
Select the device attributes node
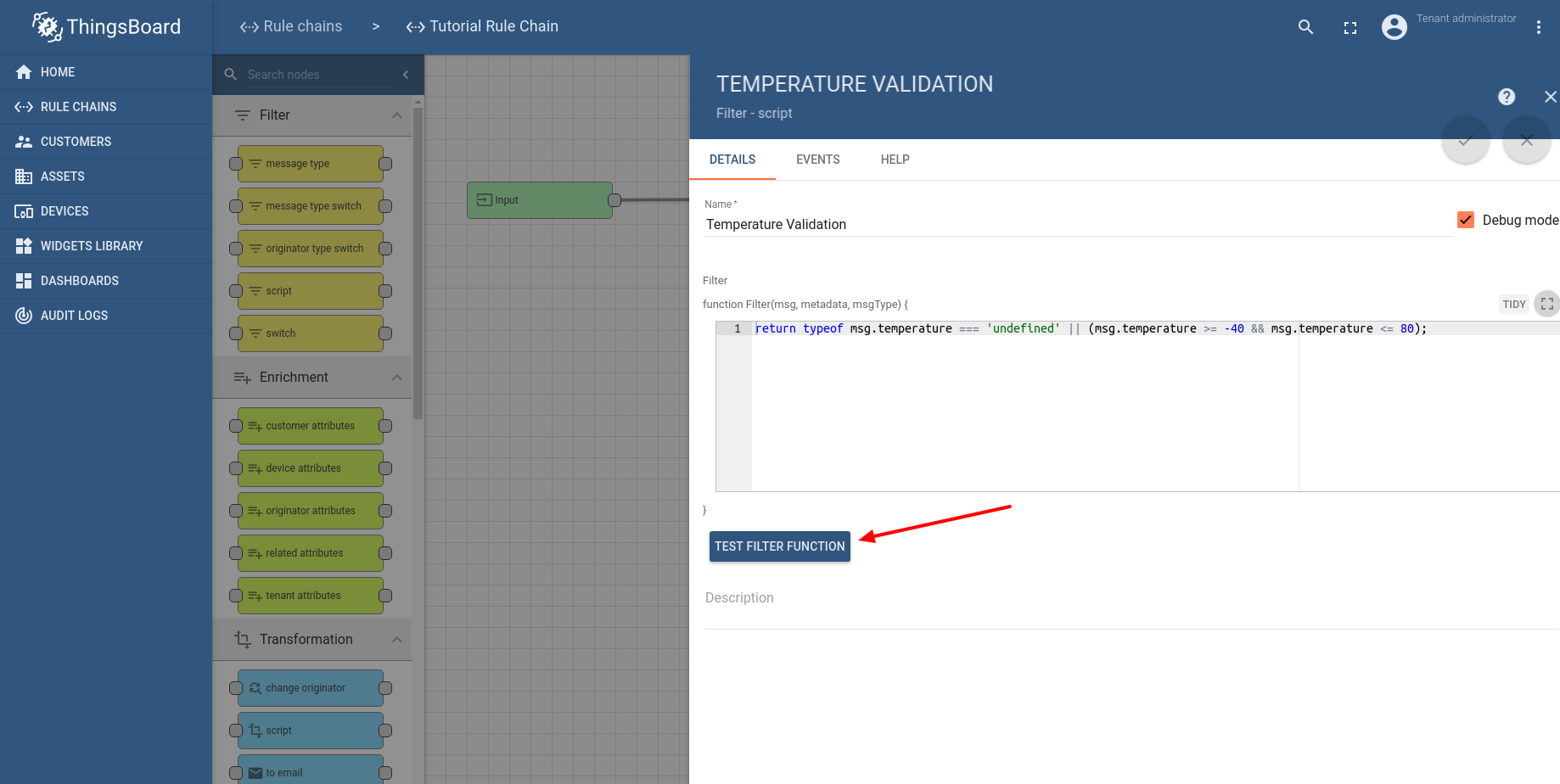point(311,468)
